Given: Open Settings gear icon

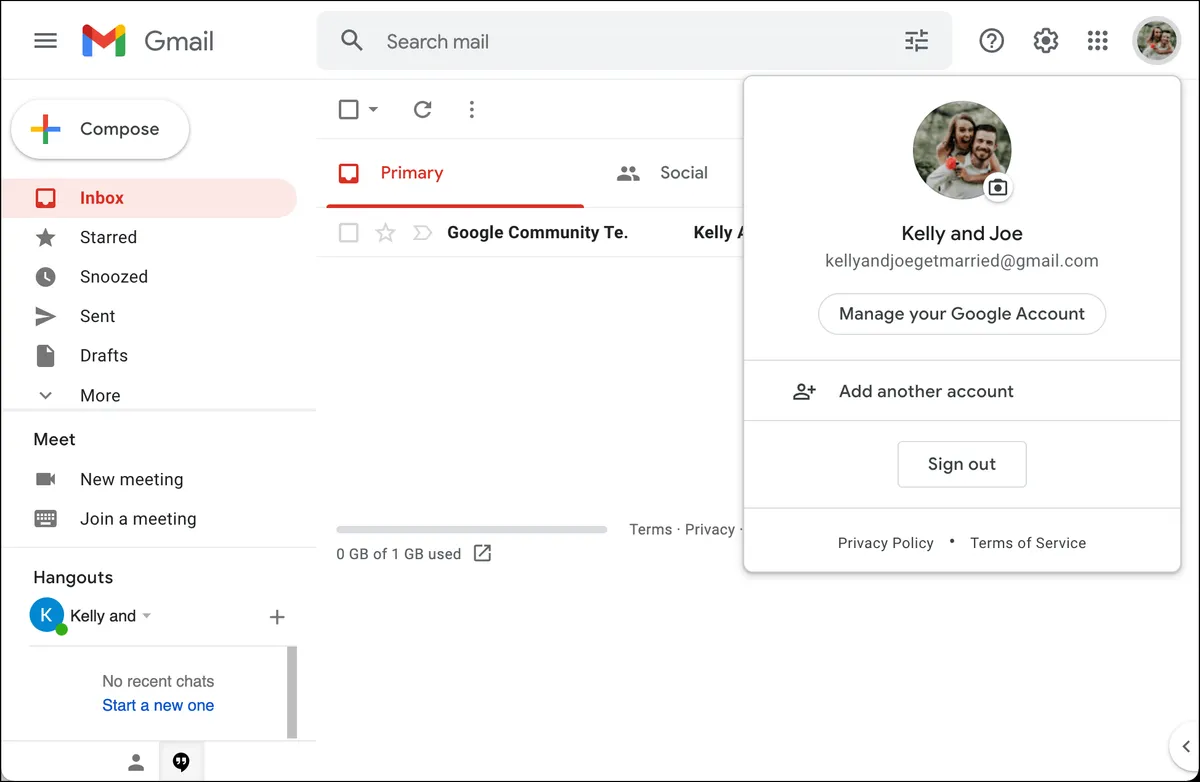Looking at the screenshot, I should pyautogui.click(x=1045, y=41).
